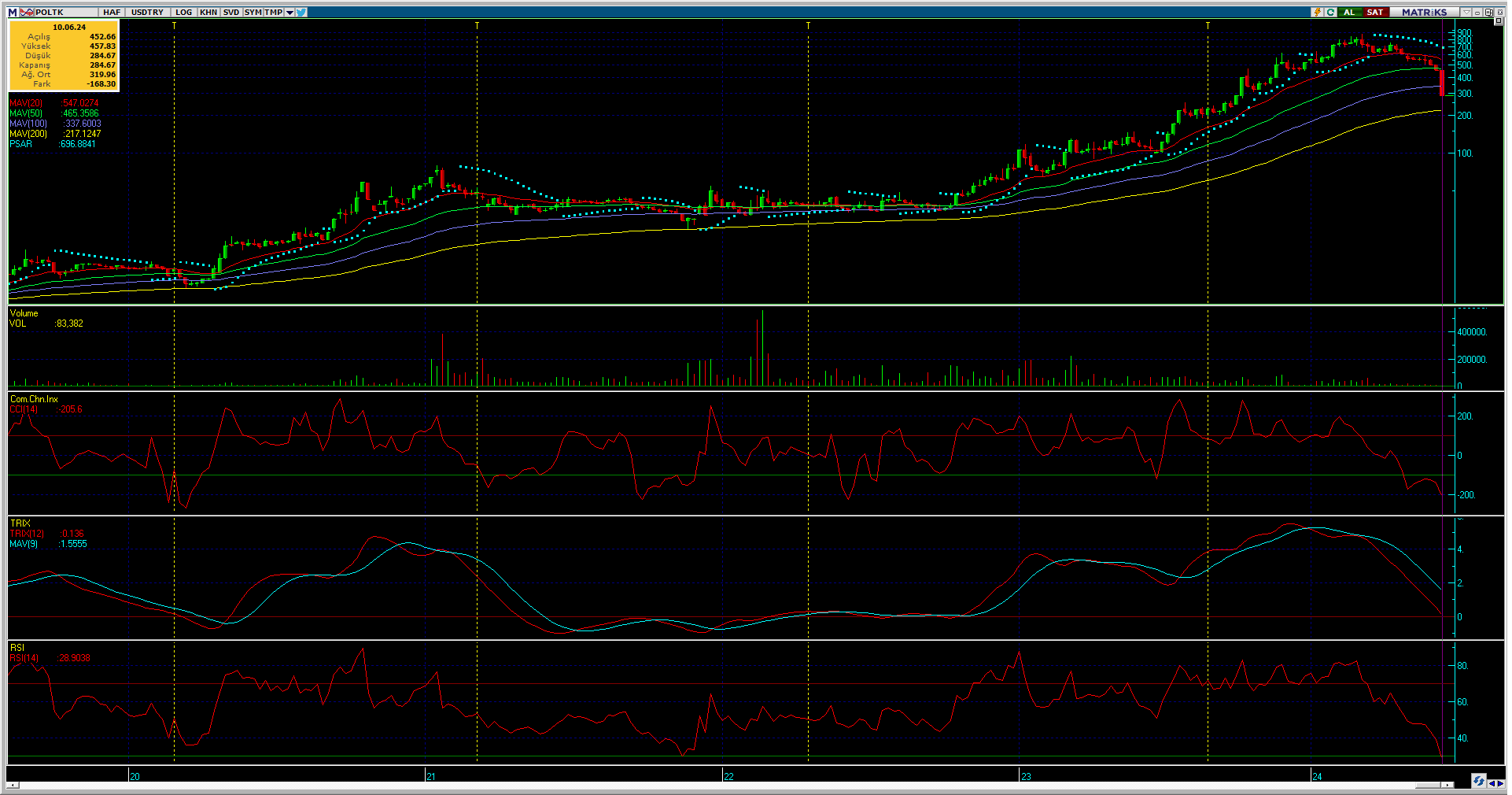Click the TRIX panel title
Image resolution: width=1512 pixels, height=795 pixels.
click(20, 523)
